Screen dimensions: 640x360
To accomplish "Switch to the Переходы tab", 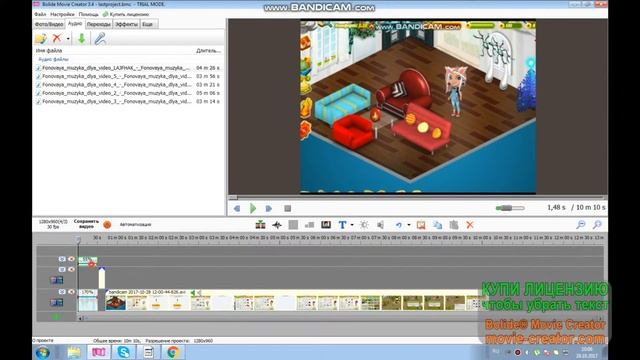I will pos(98,24).
